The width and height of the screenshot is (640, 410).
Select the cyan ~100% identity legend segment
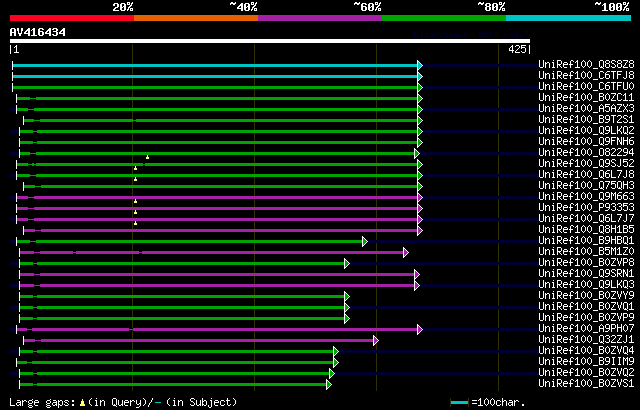[x=569, y=18]
